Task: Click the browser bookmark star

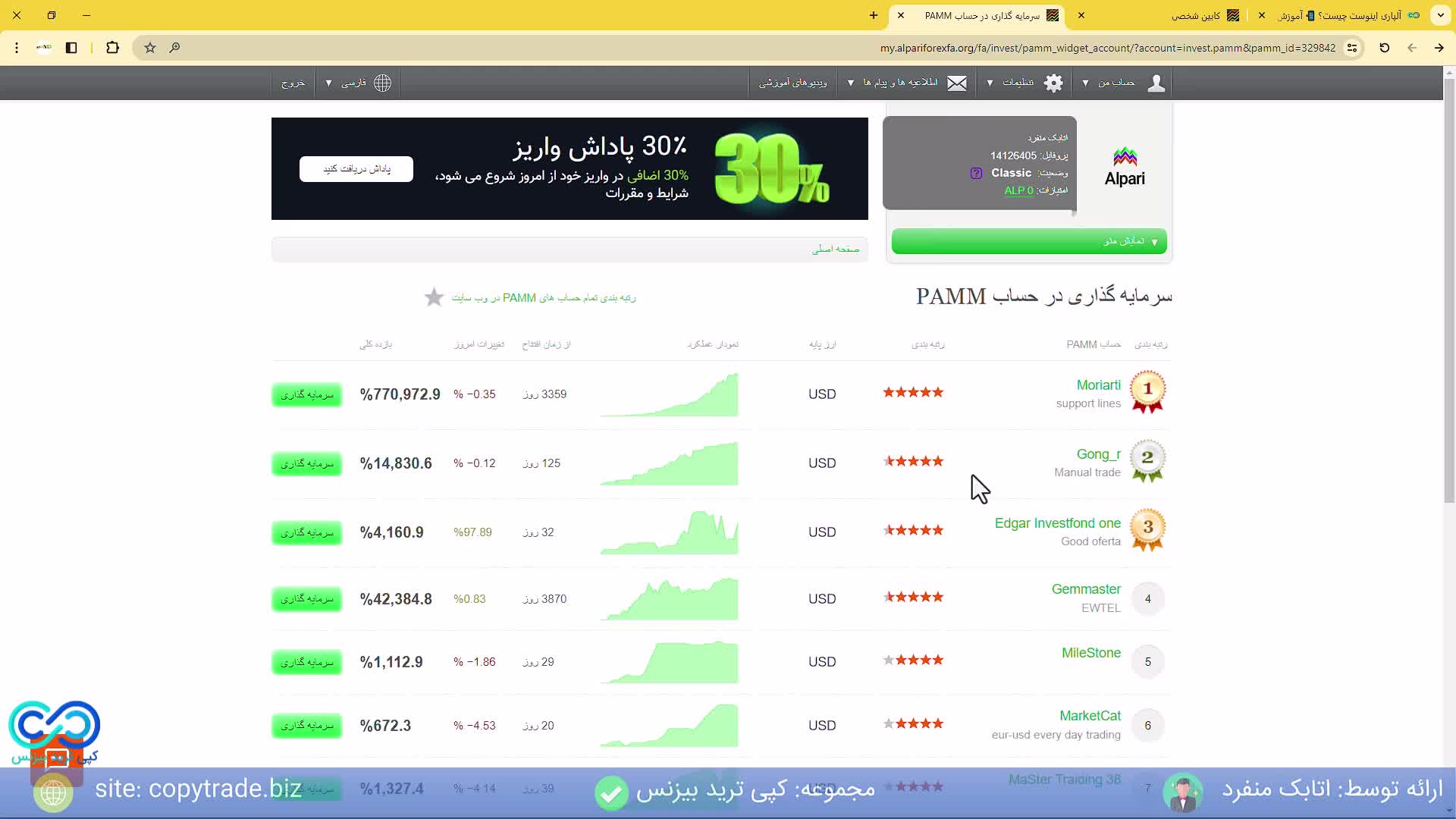Action: click(149, 48)
